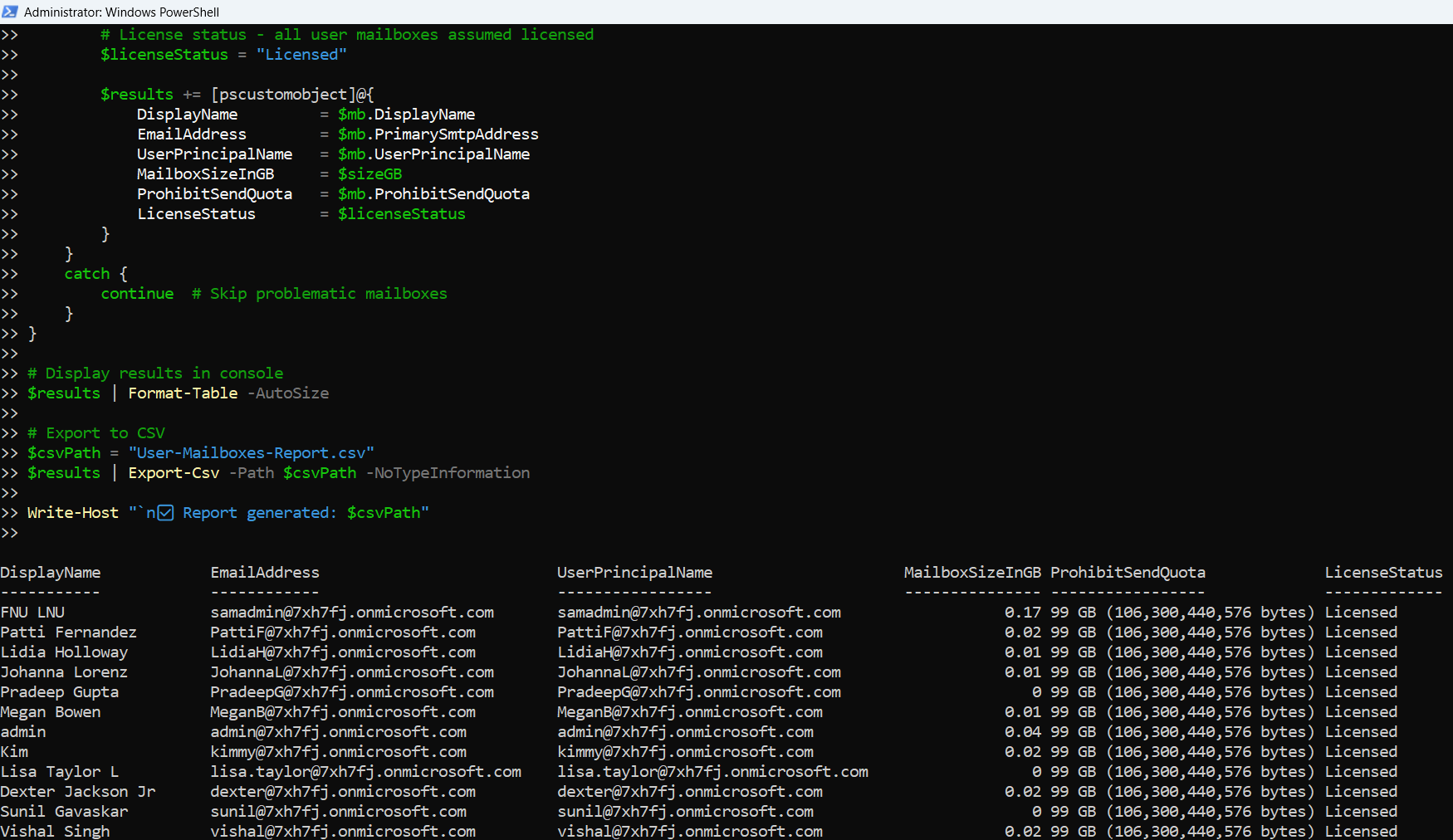Click the DisplayName column header in output
The height and width of the screenshot is (840, 1453).
pyautogui.click(x=51, y=573)
